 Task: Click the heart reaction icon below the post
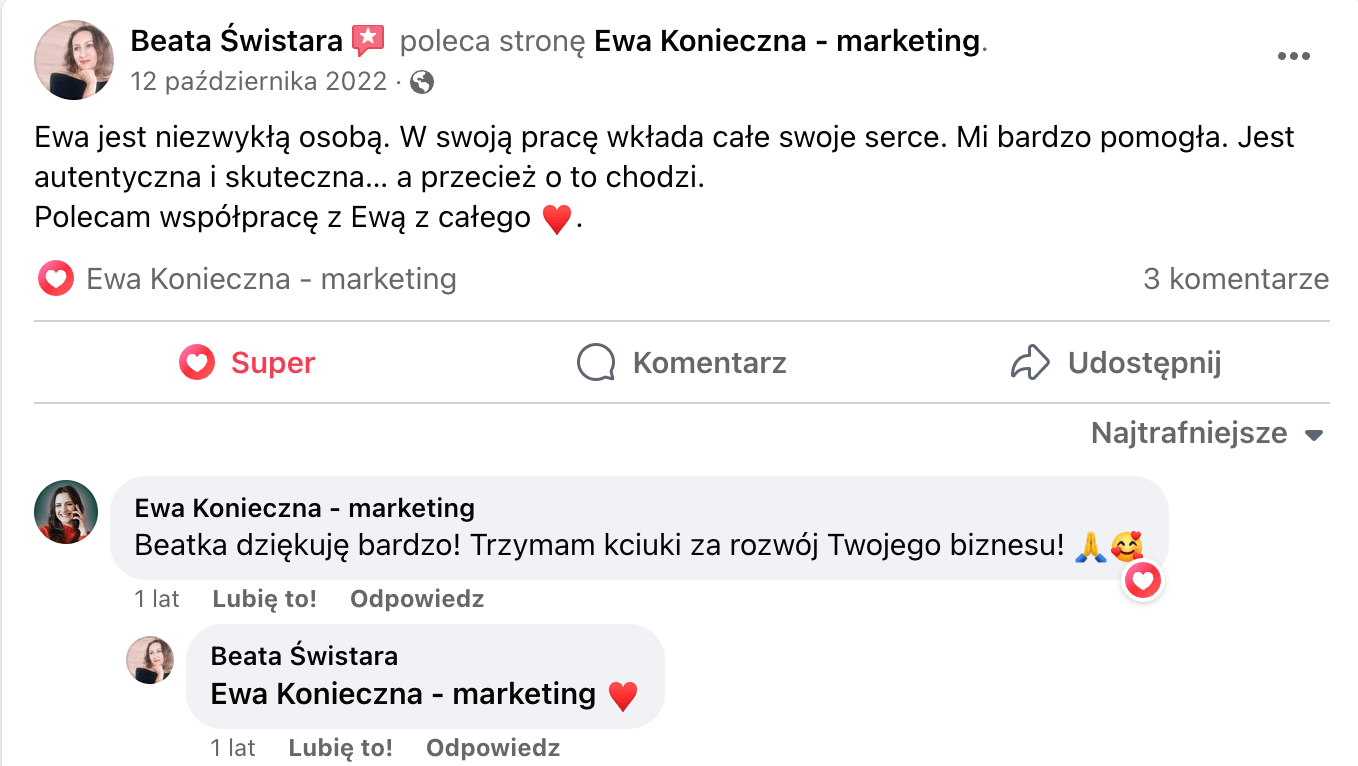point(56,279)
